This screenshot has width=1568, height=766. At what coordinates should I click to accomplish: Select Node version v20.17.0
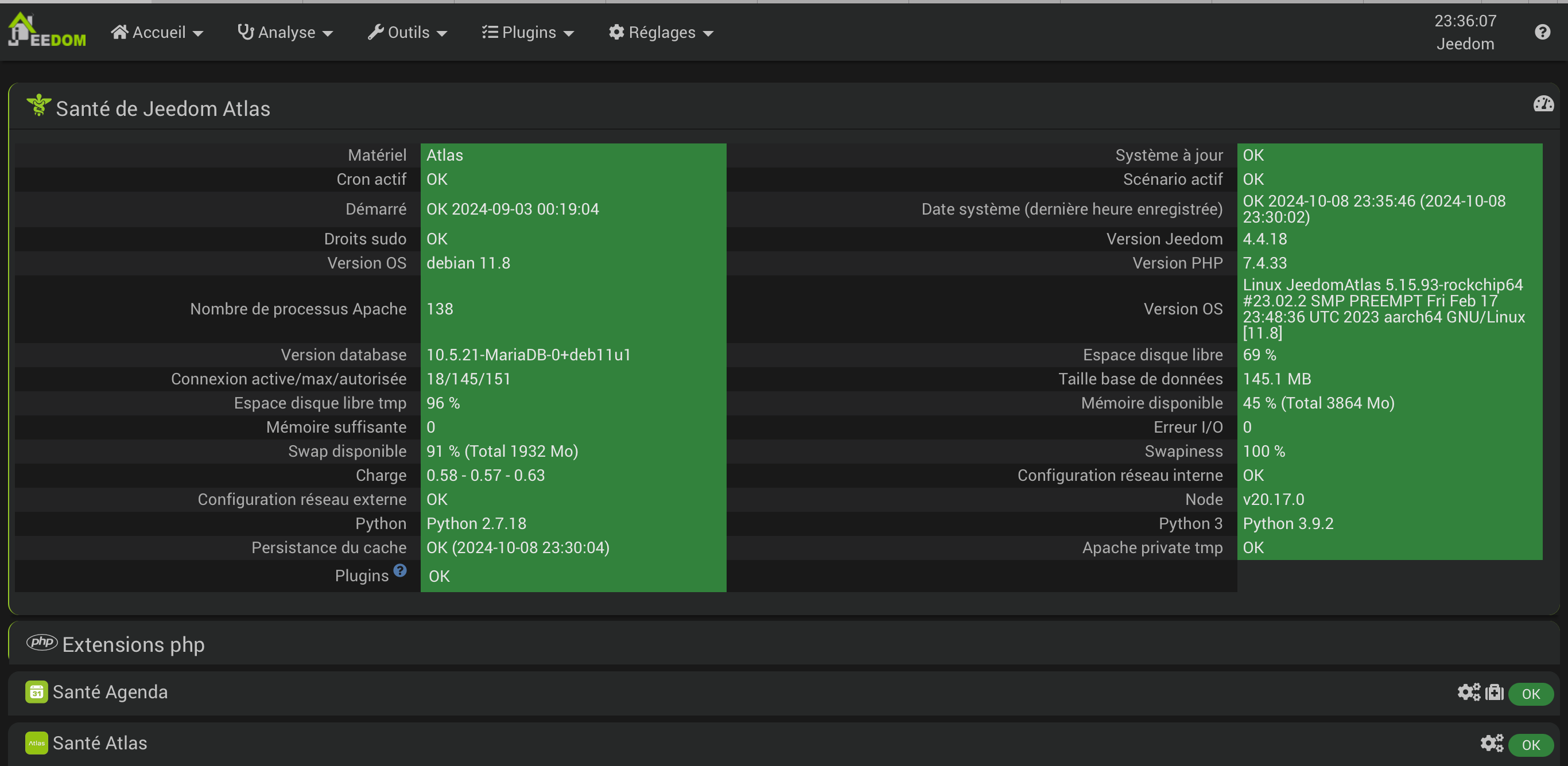1274,500
